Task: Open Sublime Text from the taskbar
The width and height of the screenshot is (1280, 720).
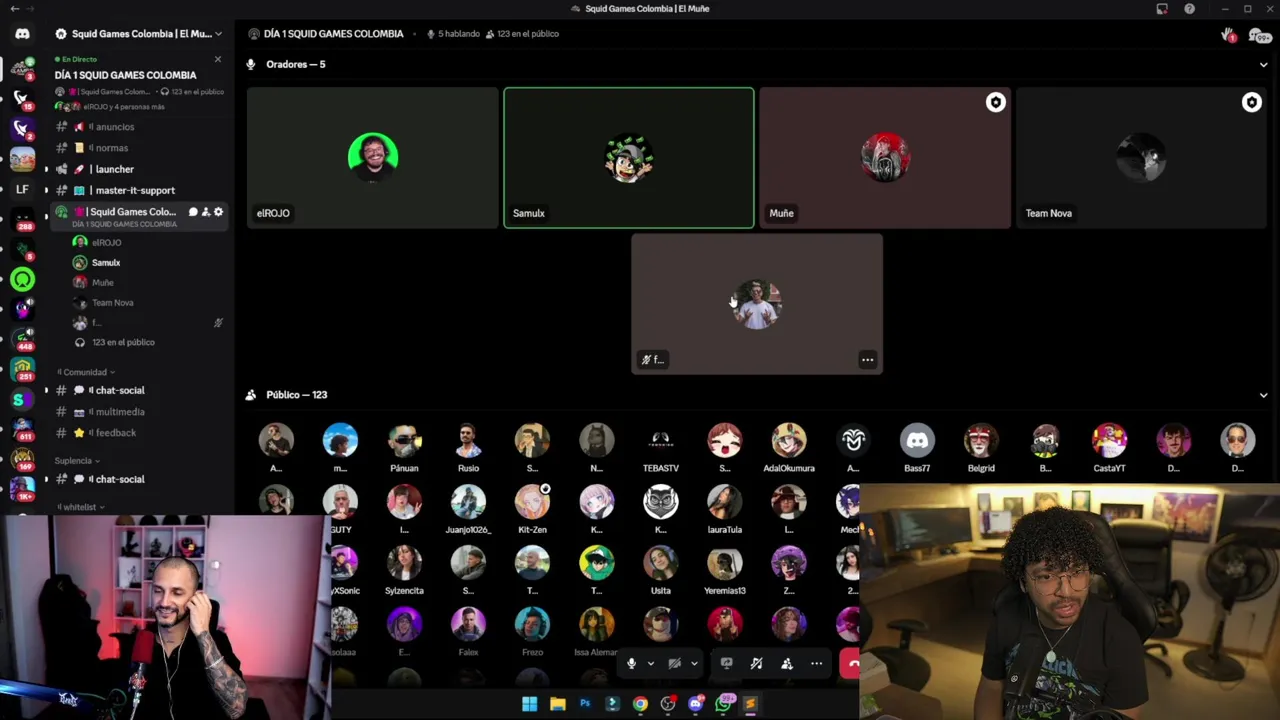Action: point(750,704)
